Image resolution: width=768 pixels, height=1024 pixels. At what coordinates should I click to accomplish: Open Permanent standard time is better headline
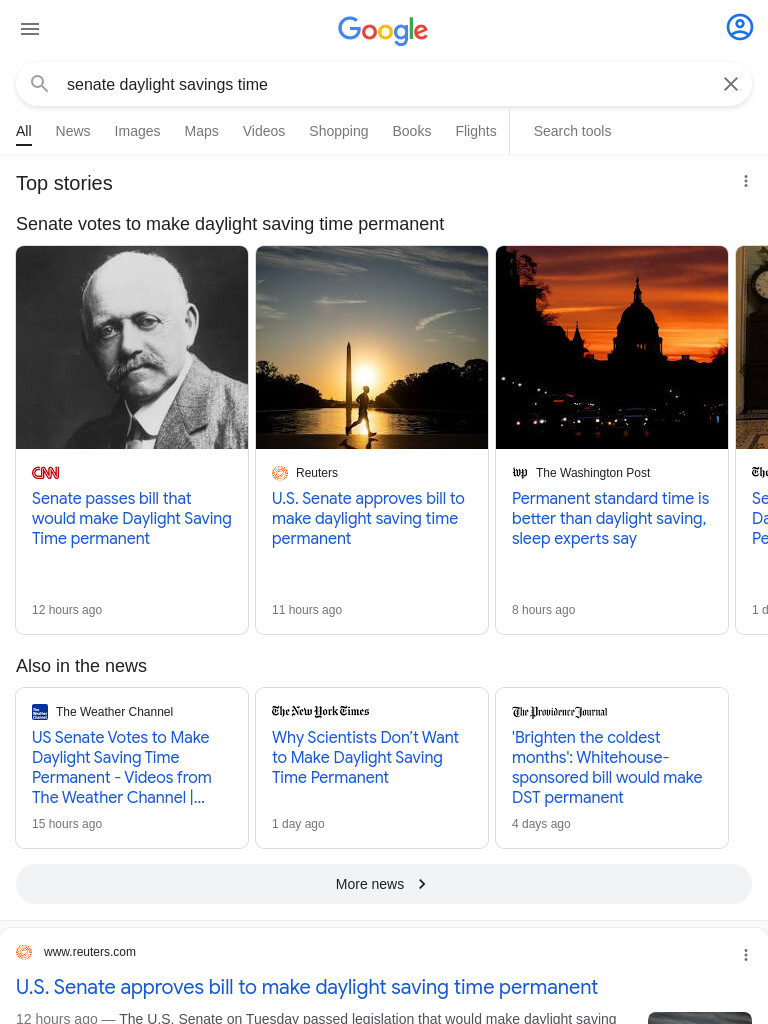(611, 519)
